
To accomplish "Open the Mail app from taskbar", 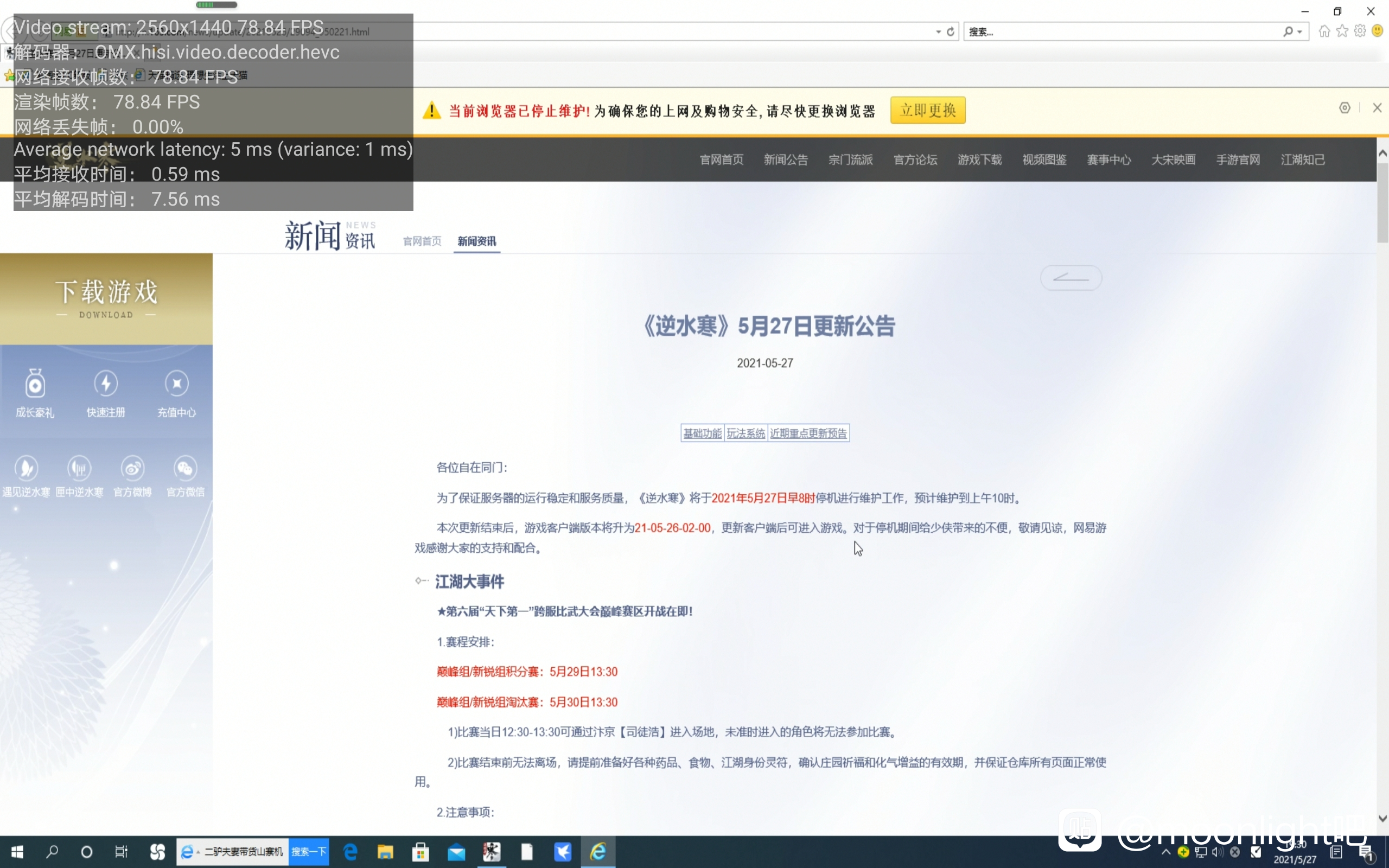I will [x=456, y=852].
